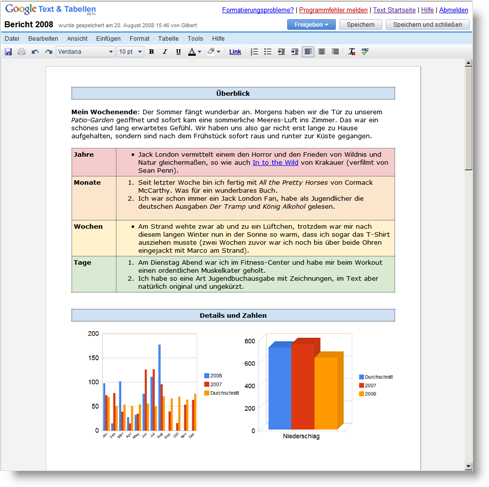Viewport: 489px width, 487px height.
Task: Apply bulleted list formatting
Action: point(268,52)
